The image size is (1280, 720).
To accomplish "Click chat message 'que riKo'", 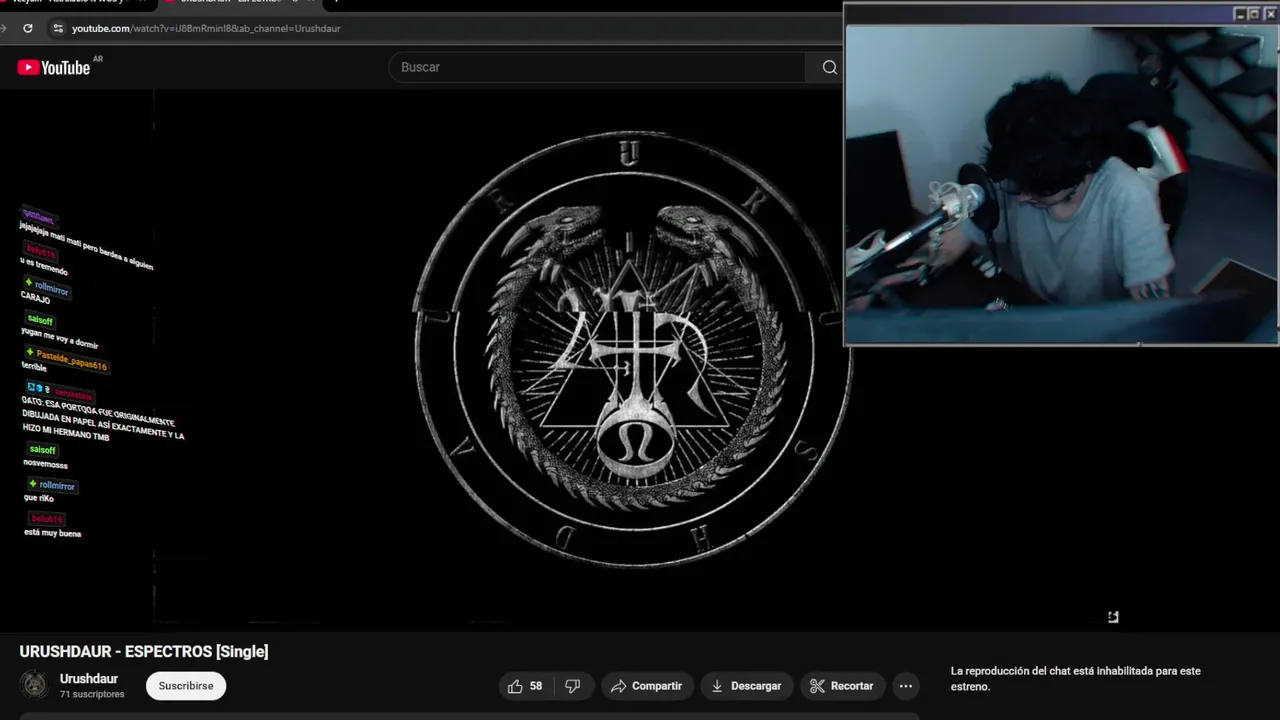I will point(39,498).
